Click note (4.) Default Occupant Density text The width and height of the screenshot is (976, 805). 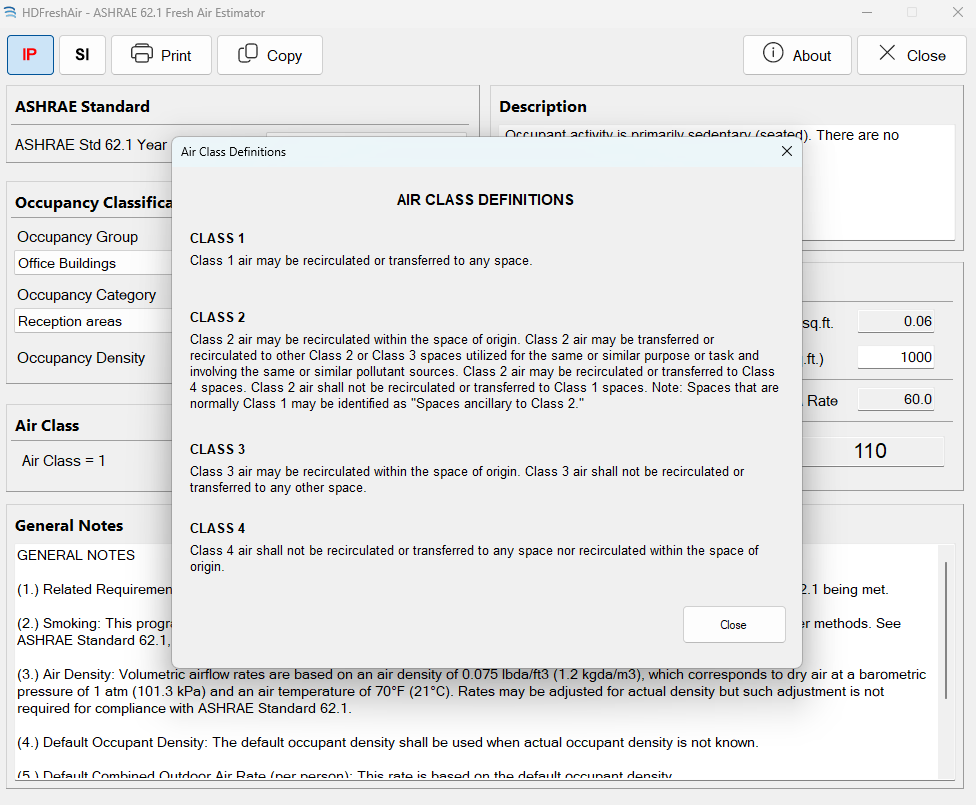388,743
